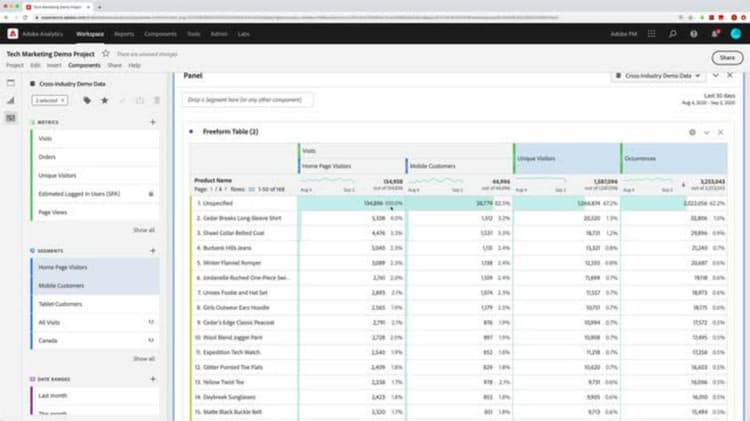750x421 pixels.
Task: Add a new date range with plus icon
Action: [x=153, y=379]
